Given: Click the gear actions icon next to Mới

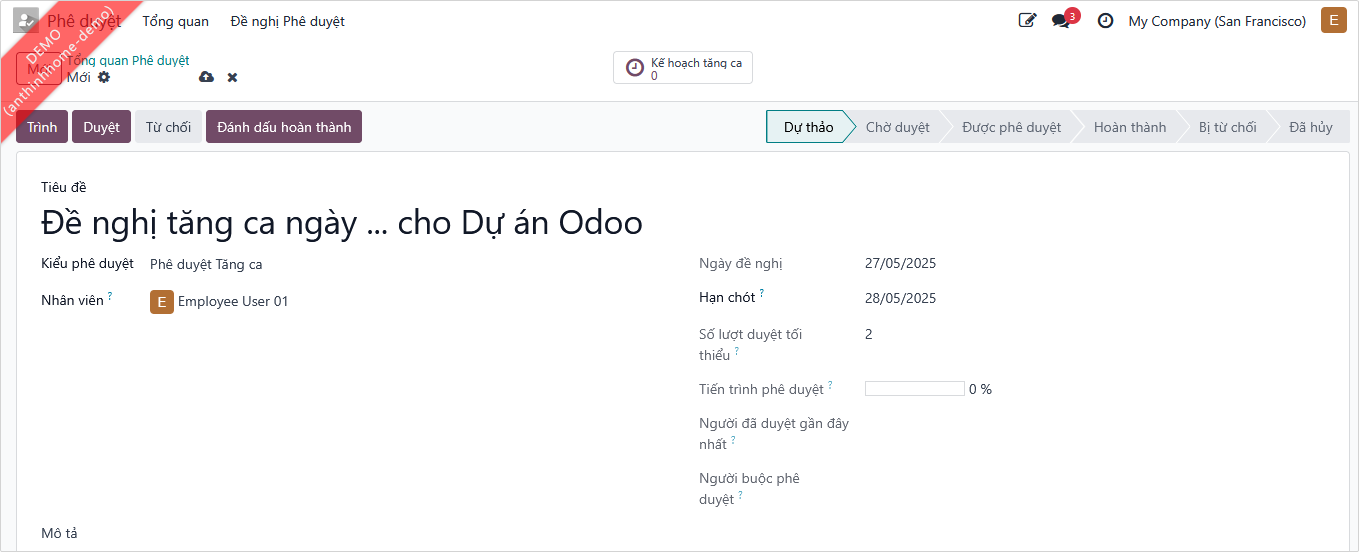Looking at the screenshot, I should [x=104, y=77].
